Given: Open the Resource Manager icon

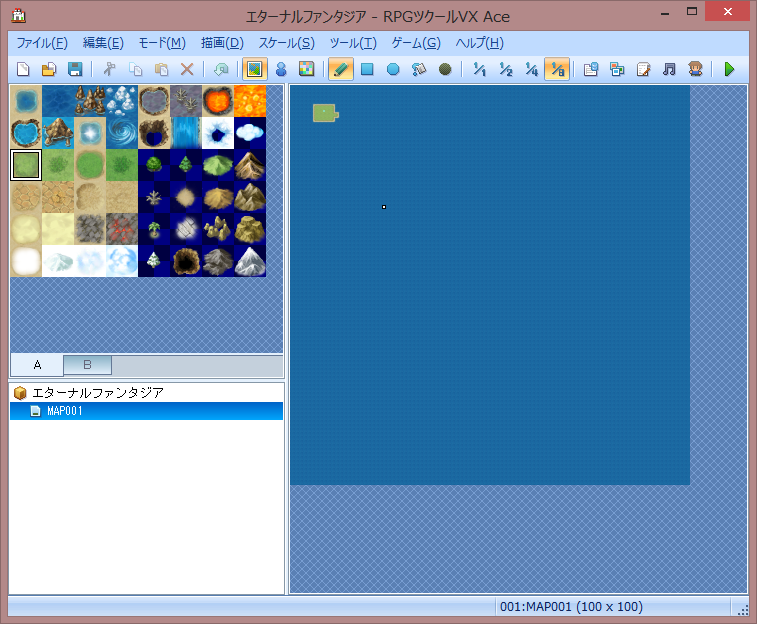Looking at the screenshot, I should (617, 69).
